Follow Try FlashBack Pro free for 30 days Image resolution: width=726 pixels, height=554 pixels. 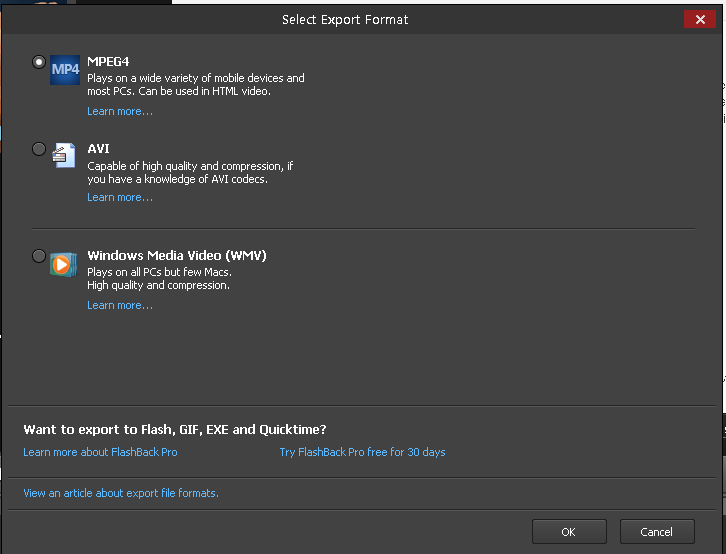[x=363, y=452]
